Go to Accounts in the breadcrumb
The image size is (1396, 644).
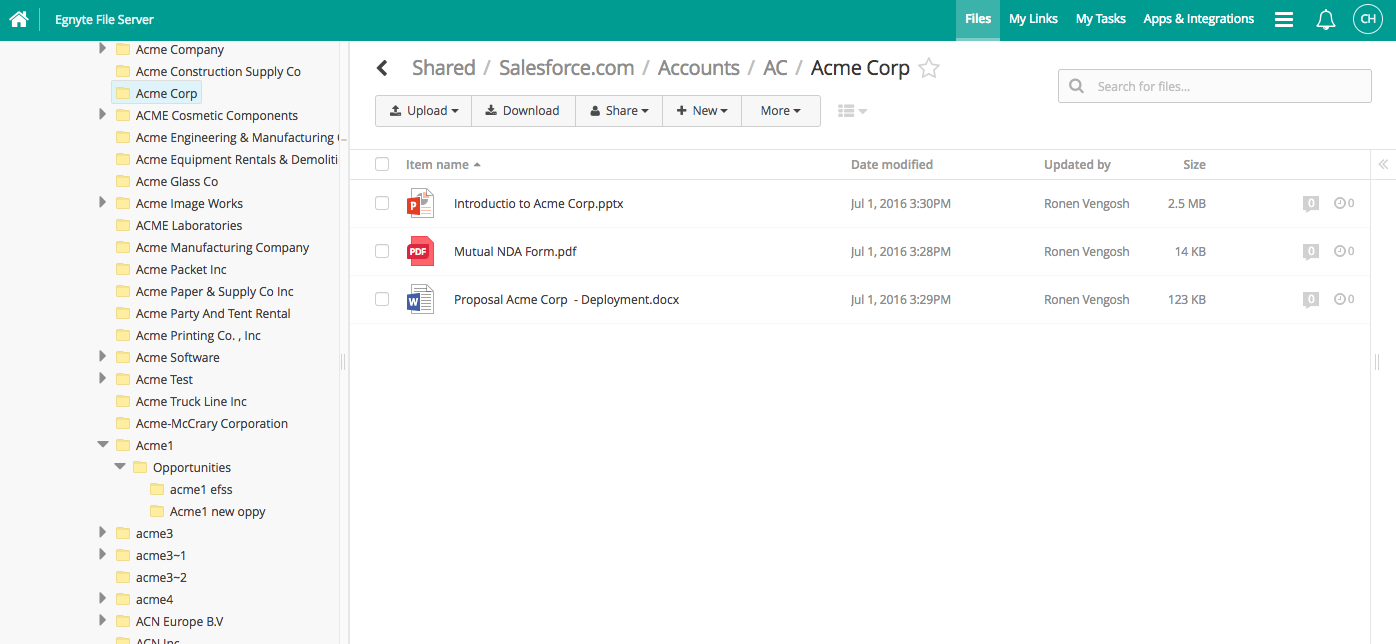(699, 68)
